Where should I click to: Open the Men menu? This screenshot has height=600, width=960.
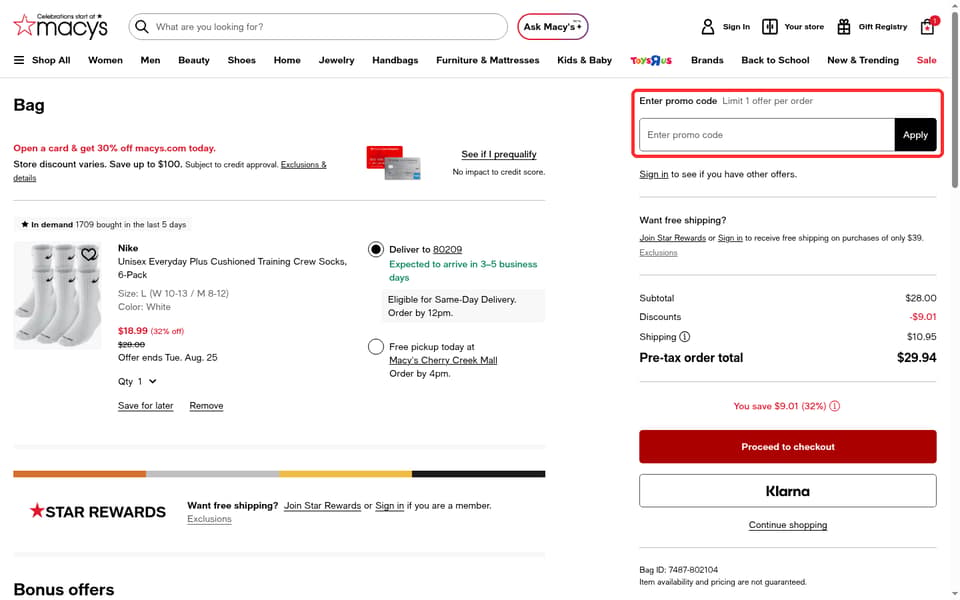point(150,60)
